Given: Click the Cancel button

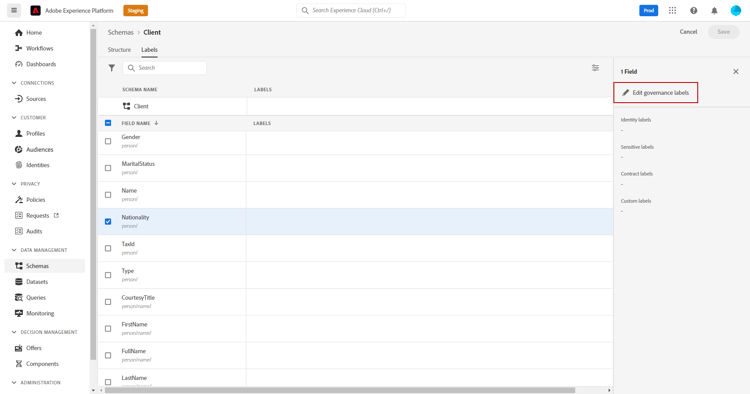Looking at the screenshot, I should click(x=688, y=32).
